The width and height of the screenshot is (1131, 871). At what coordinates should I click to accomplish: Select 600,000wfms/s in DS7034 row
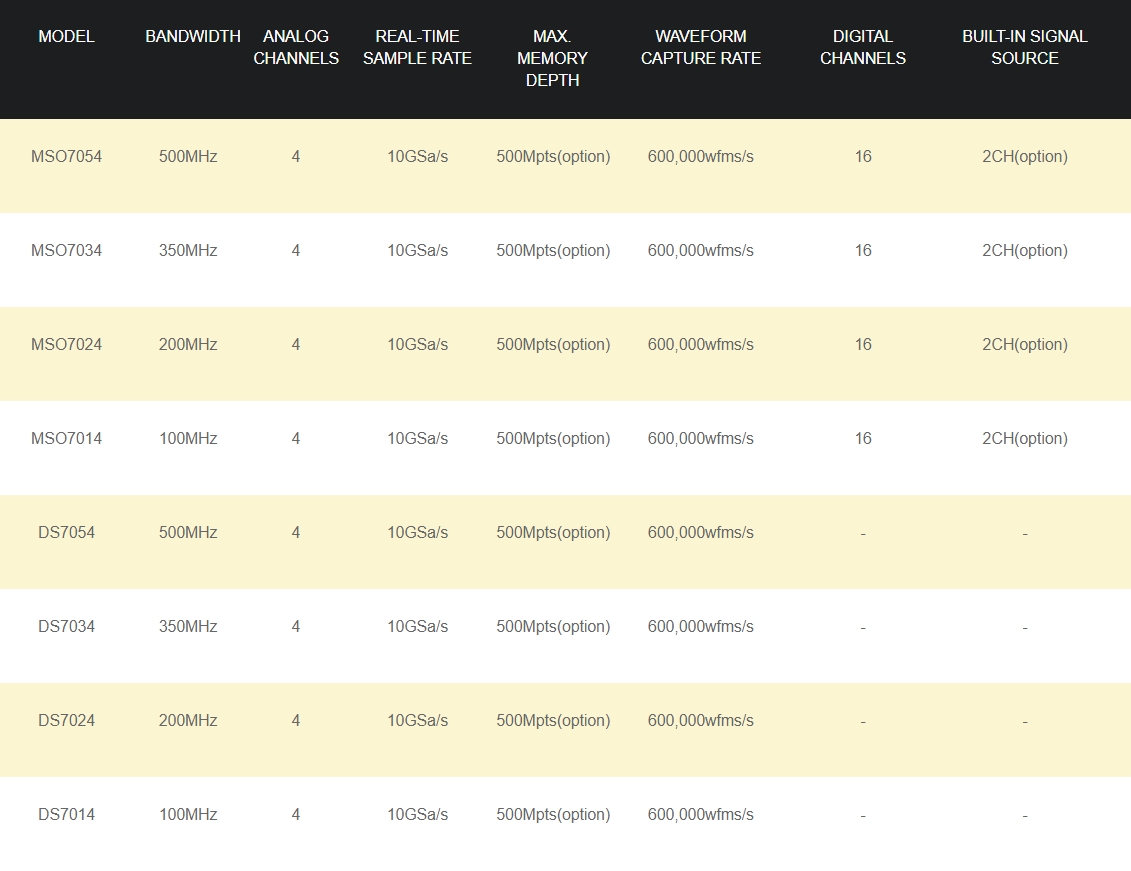click(x=700, y=627)
